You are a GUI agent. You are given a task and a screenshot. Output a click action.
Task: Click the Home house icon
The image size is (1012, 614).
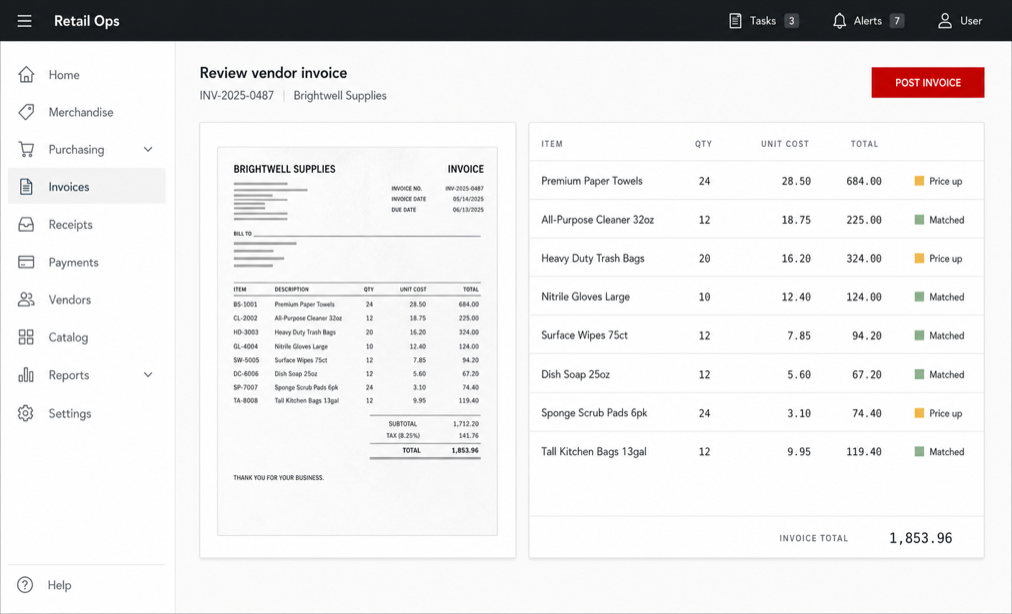(x=26, y=75)
